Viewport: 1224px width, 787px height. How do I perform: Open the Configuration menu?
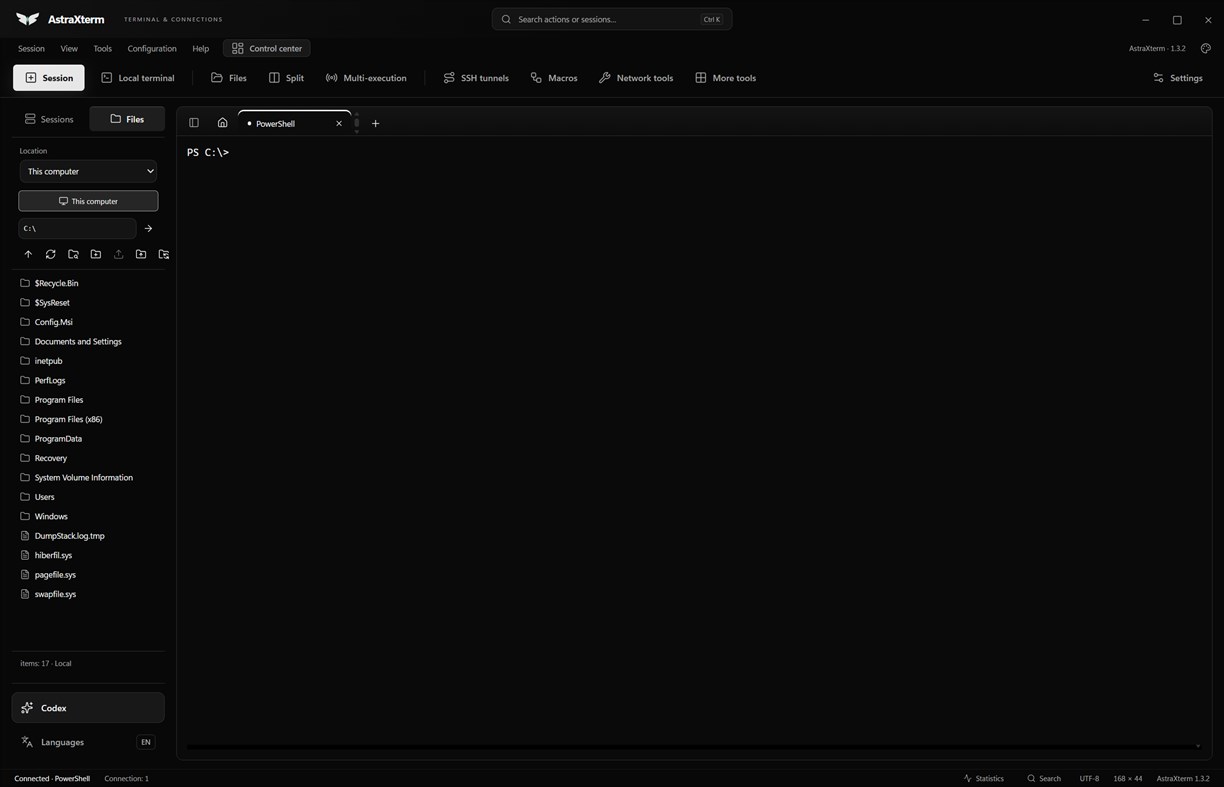(152, 48)
